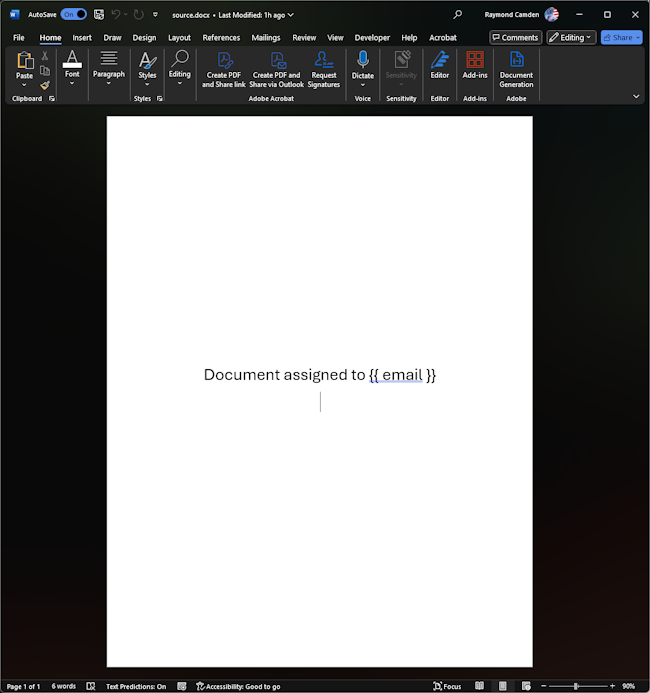Click the Share button

point(621,38)
